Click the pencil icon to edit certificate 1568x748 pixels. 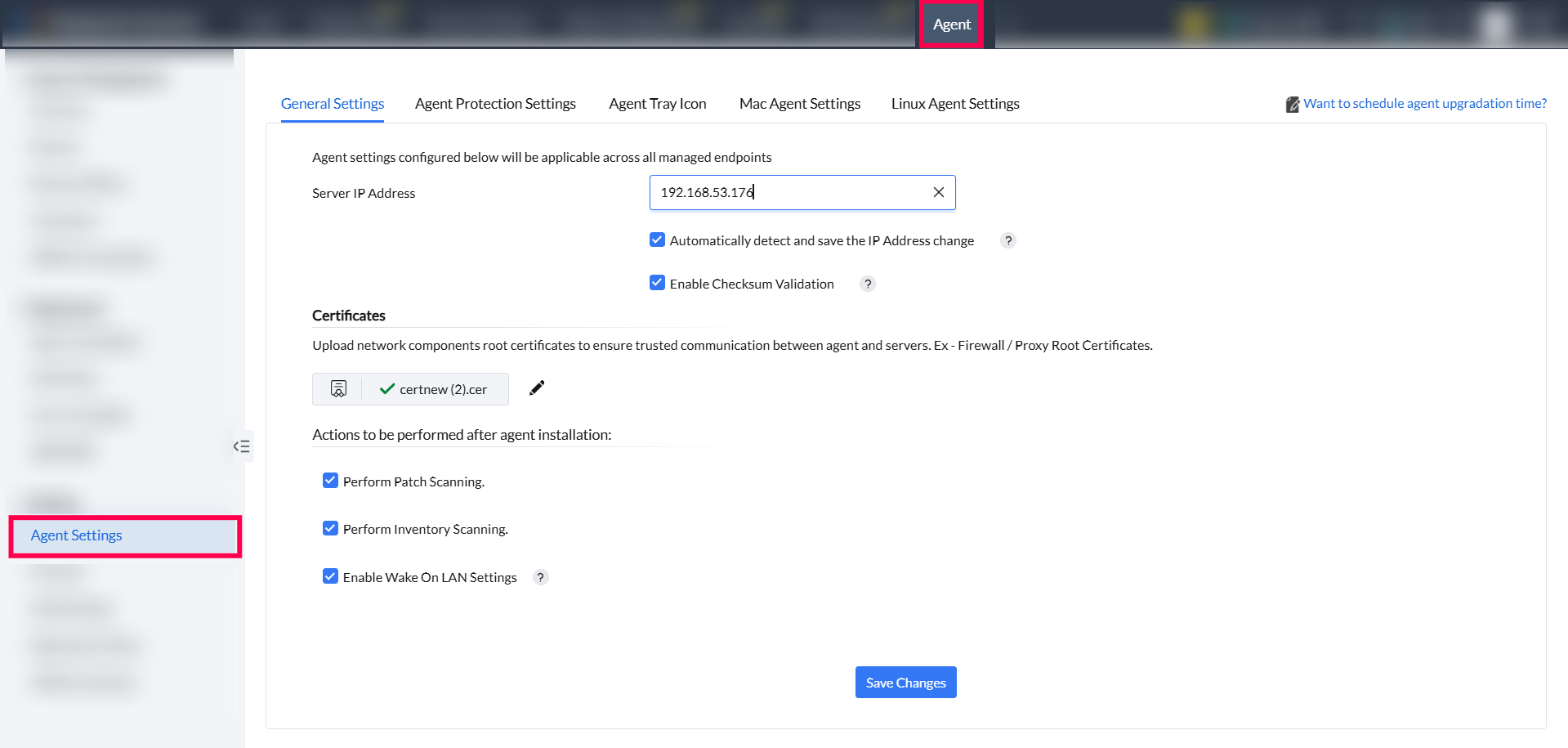pyautogui.click(x=537, y=388)
